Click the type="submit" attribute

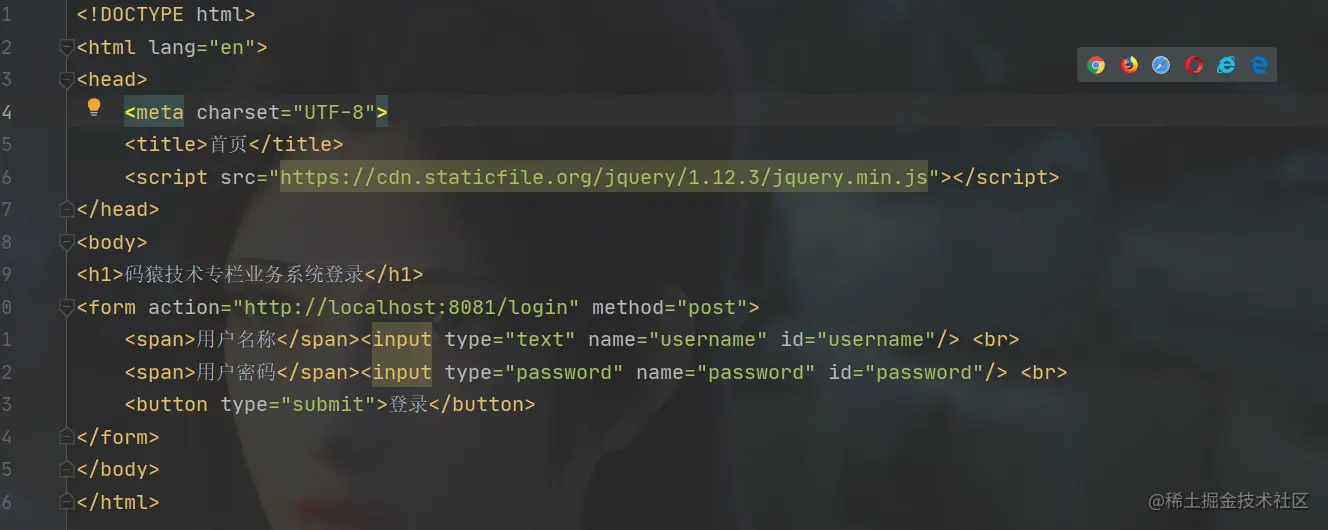pyautogui.click(x=298, y=404)
